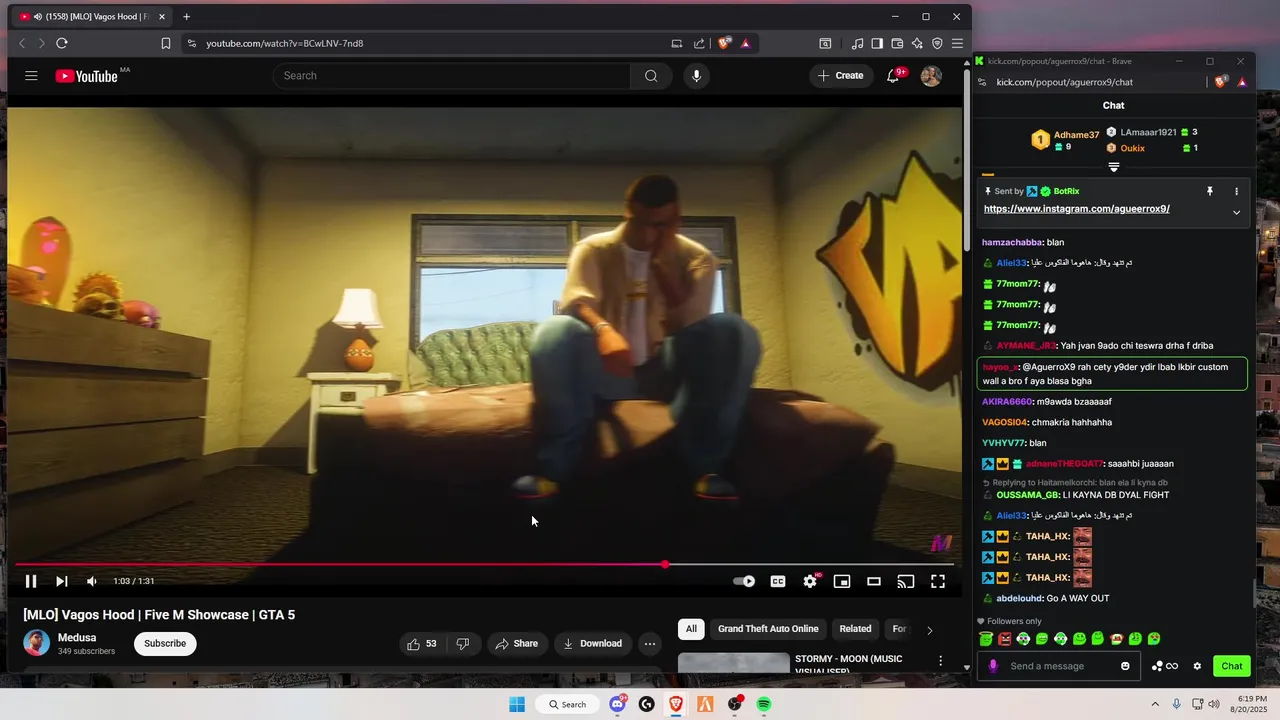
Task: Open Discord from the taskbar
Action: pyautogui.click(x=618, y=704)
